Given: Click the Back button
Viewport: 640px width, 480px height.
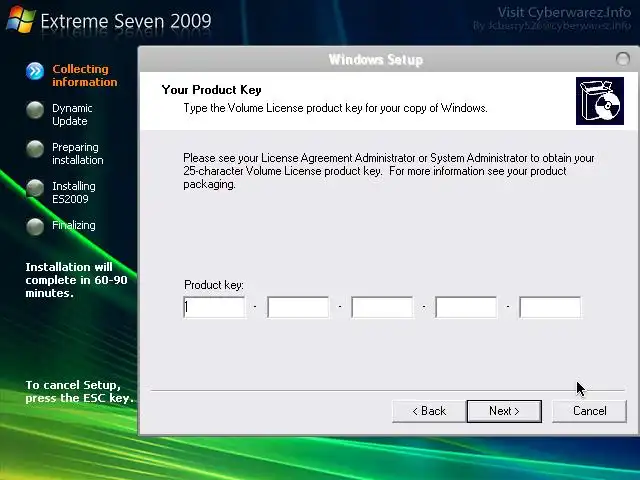Looking at the screenshot, I should pyautogui.click(x=429, y=411).
